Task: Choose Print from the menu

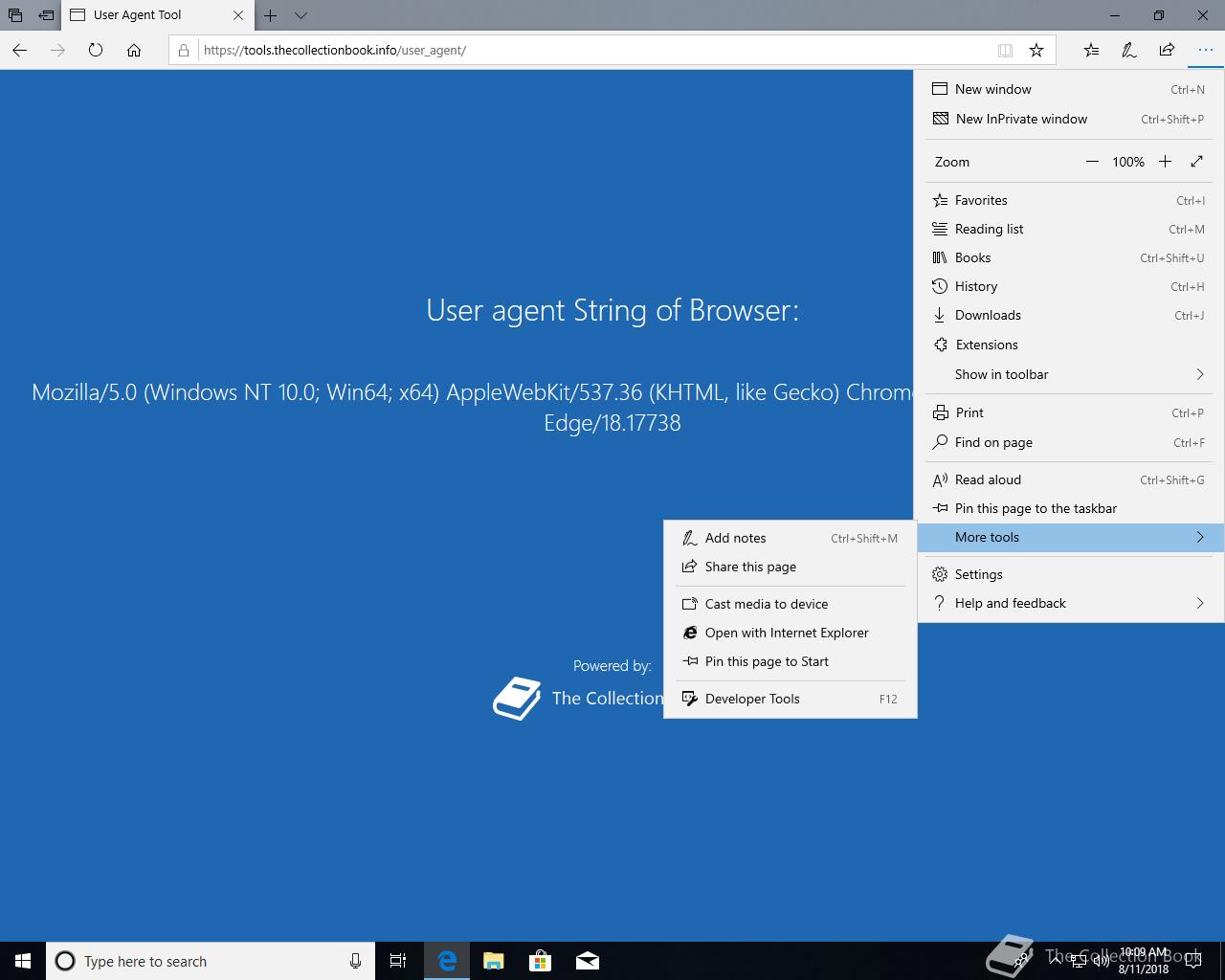Action: coord(1068,412)
